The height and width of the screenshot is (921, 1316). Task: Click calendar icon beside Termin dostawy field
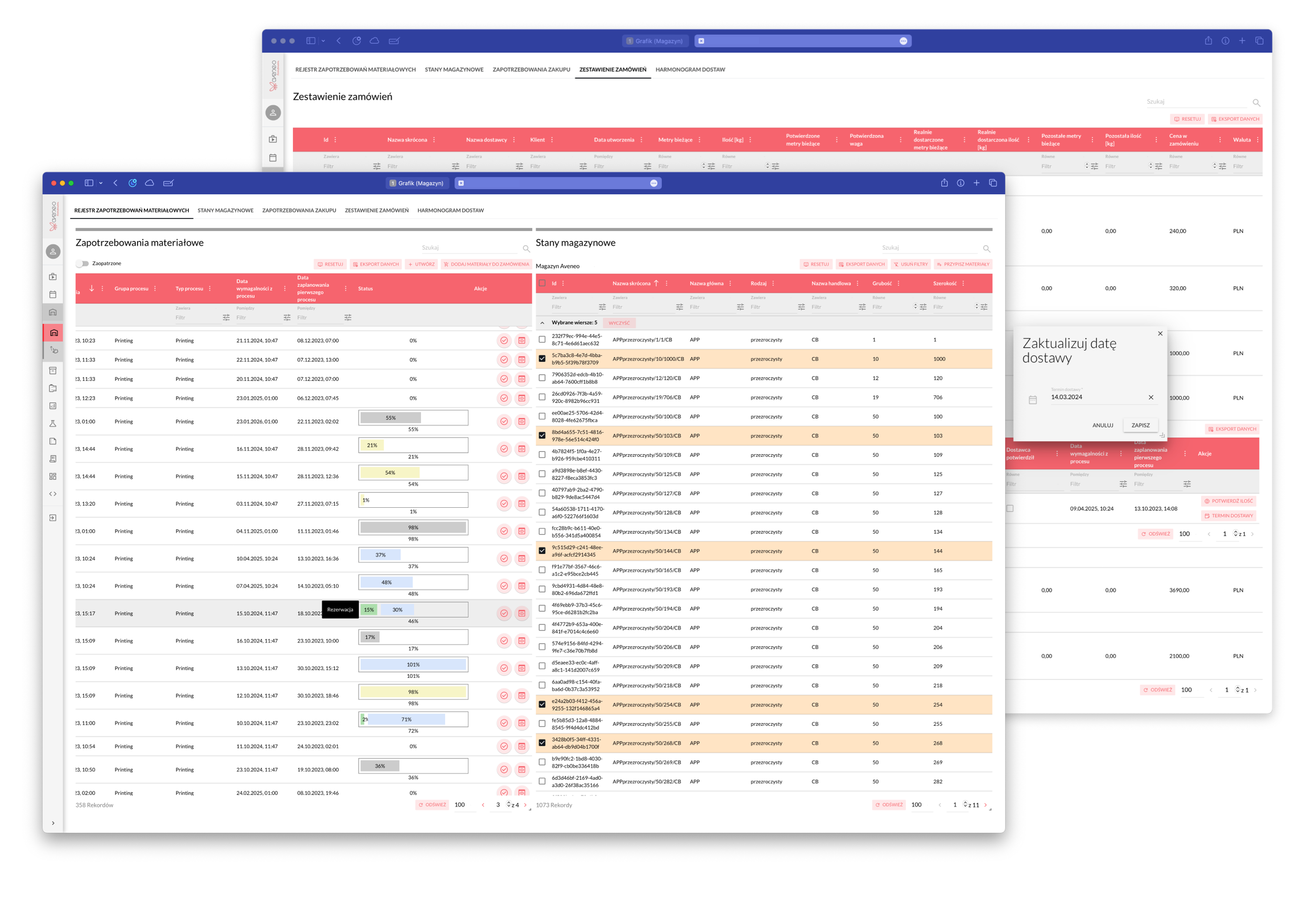pos(1033,400)
